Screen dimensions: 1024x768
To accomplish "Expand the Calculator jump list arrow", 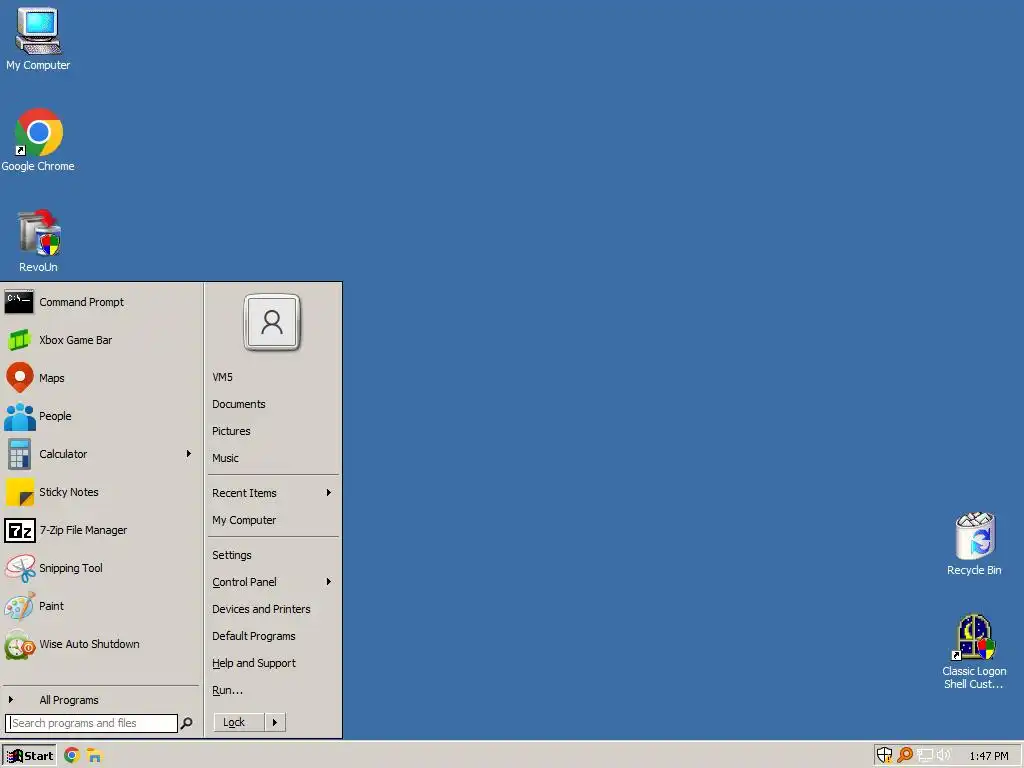I will (189, 453).
